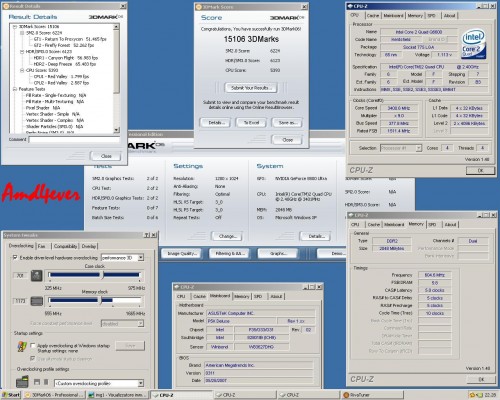Click the core clock chip icon
This screenshot has width=500, height=400.
pos(37,276)
